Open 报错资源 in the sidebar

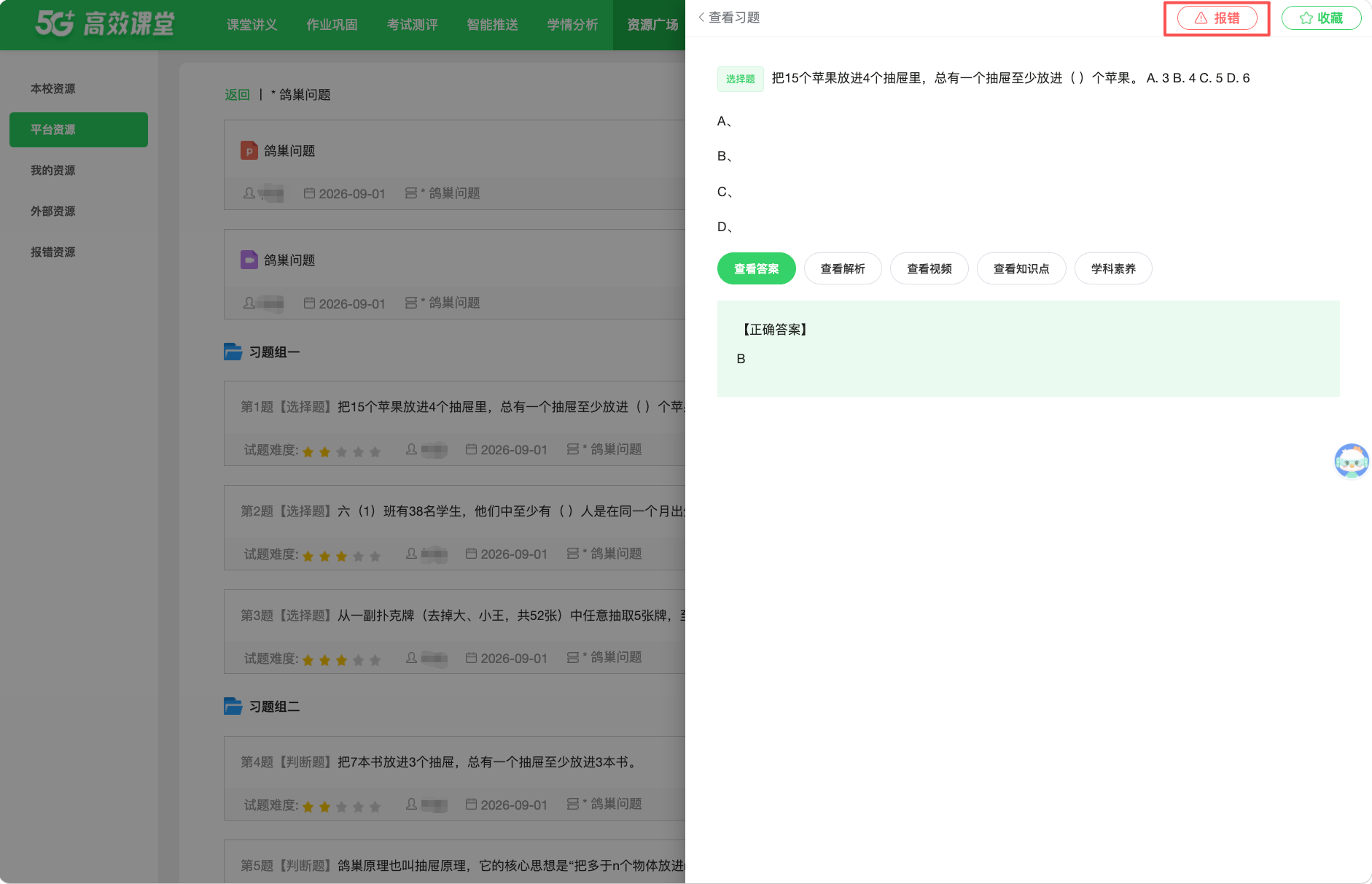52,252
